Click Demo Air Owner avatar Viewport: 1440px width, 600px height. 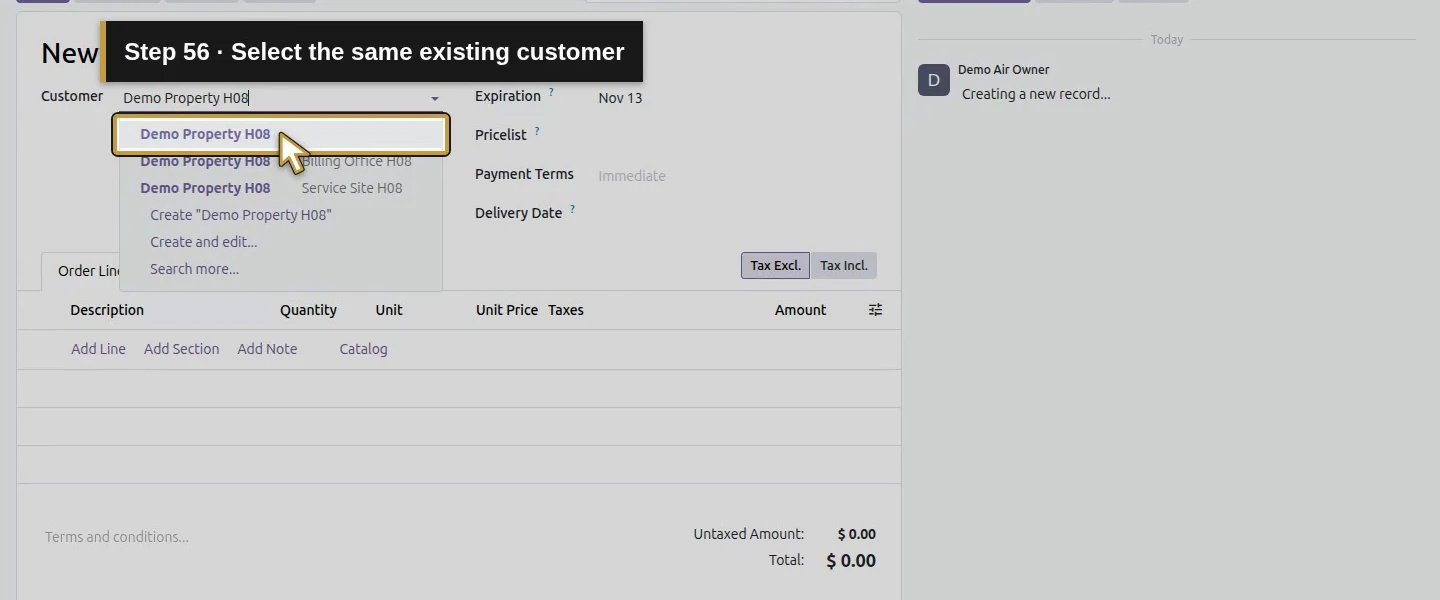coord(934,80)
